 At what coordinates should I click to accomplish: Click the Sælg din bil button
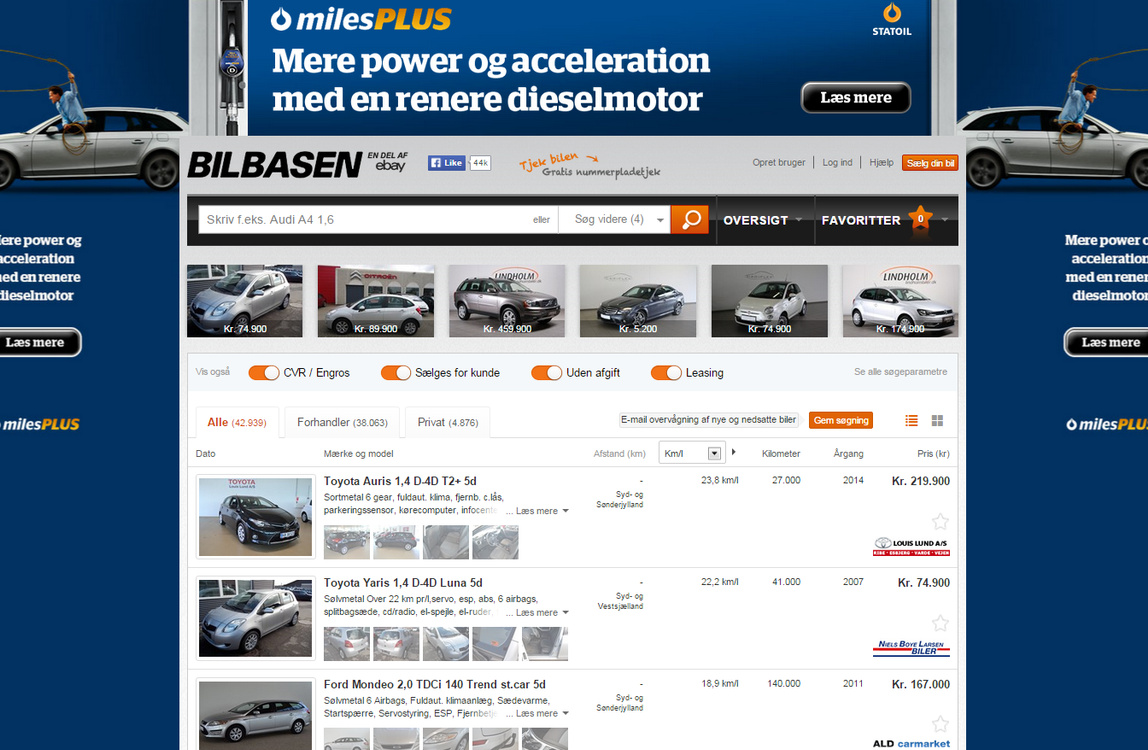point(930,163)
